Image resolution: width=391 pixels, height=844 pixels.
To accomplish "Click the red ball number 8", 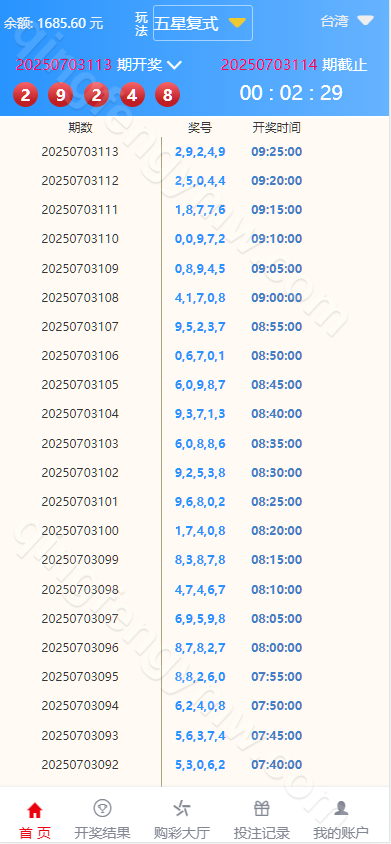I will 167,96.
